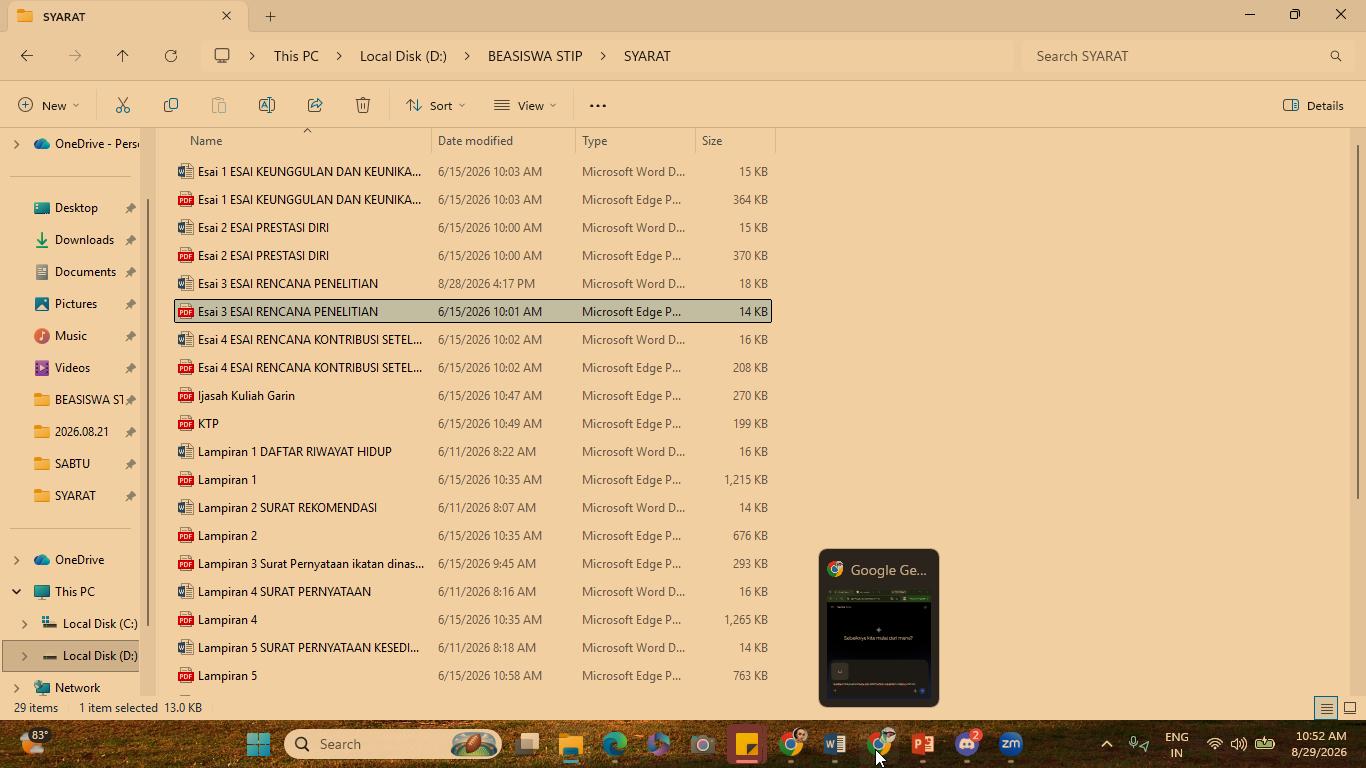Open the View dropdown
The image size is (1366, 768).
[x=525, y=105]
